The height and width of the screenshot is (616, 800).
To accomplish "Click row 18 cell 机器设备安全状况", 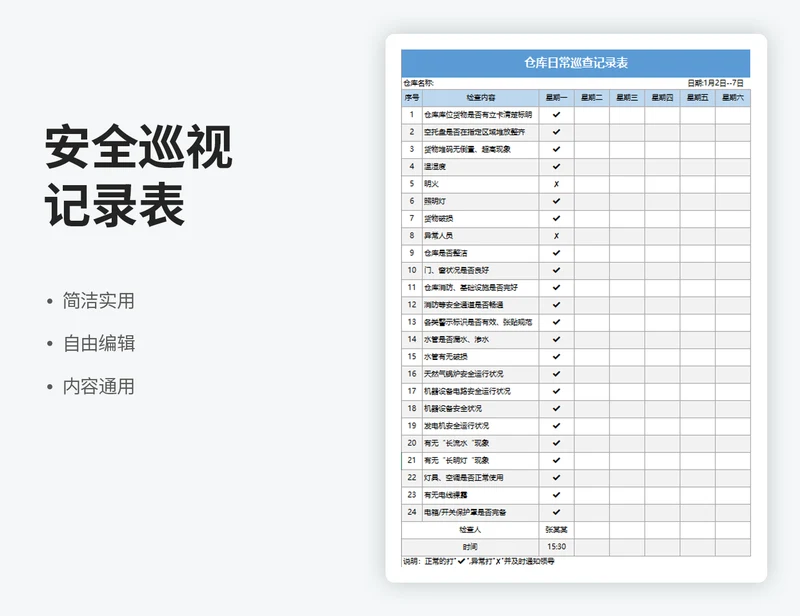I will (481, 408).
